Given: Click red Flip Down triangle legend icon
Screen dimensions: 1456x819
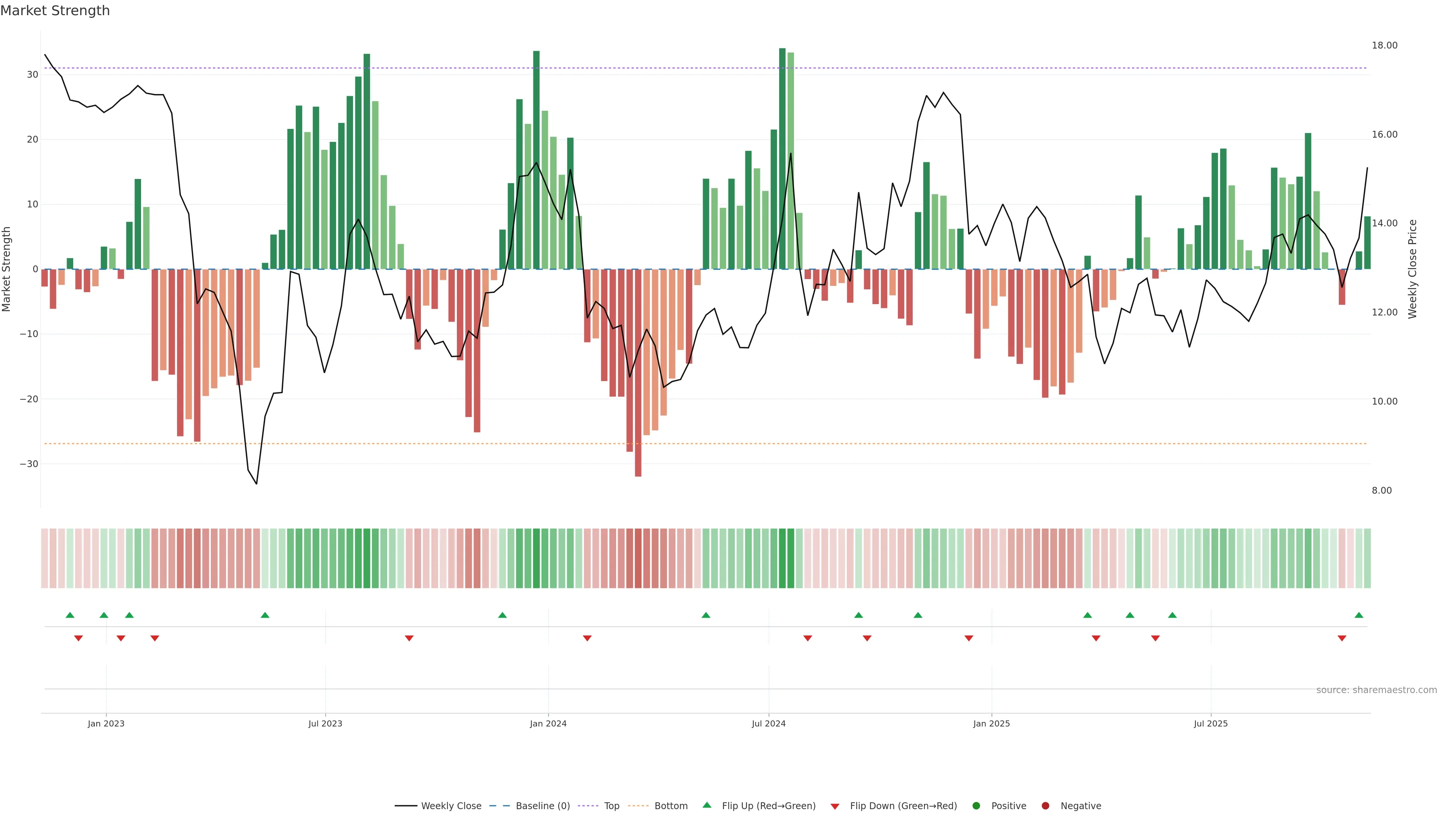Looking at the screenshot, I should [x=835, y=806].
